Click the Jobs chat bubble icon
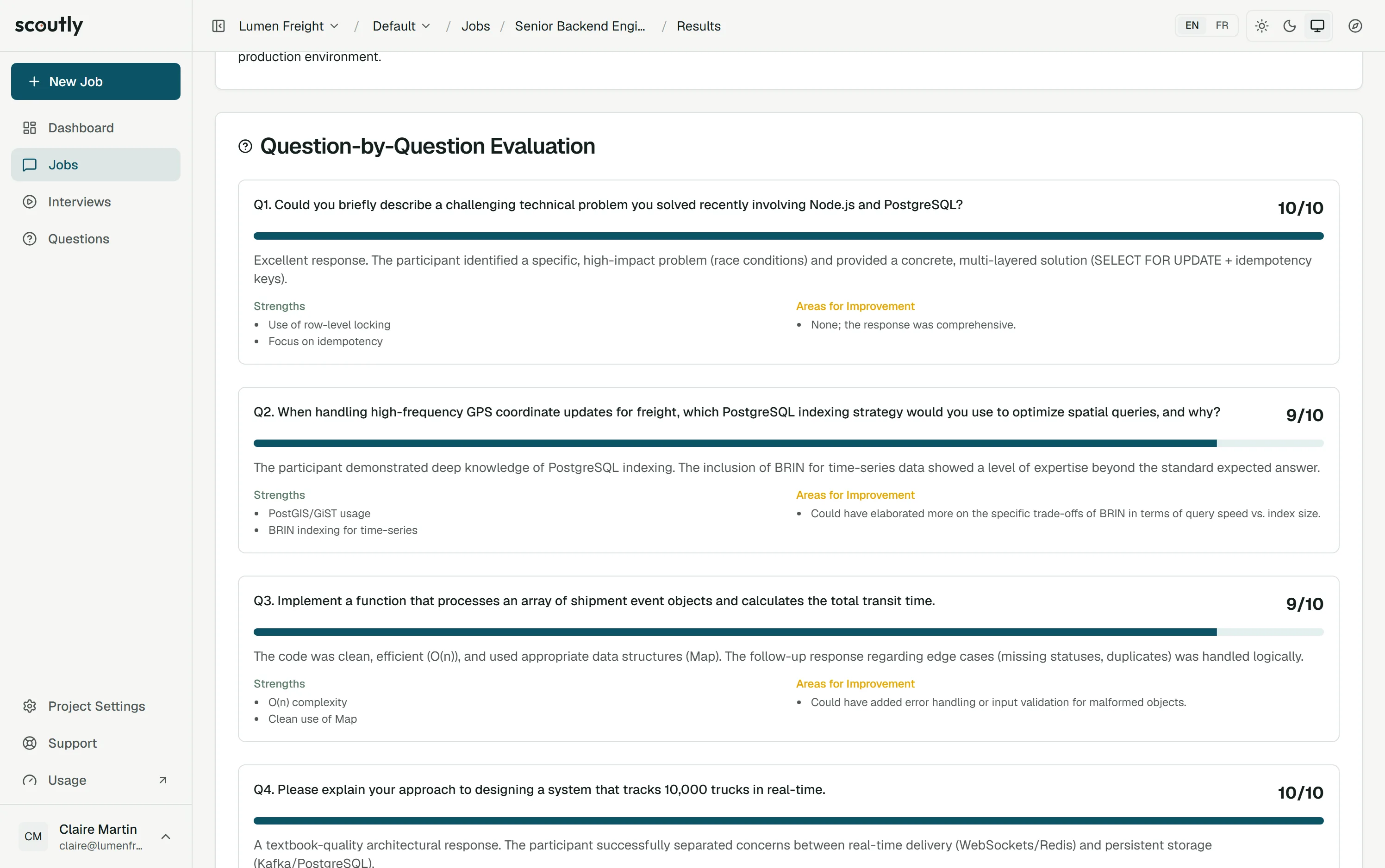 click(29, 165)
